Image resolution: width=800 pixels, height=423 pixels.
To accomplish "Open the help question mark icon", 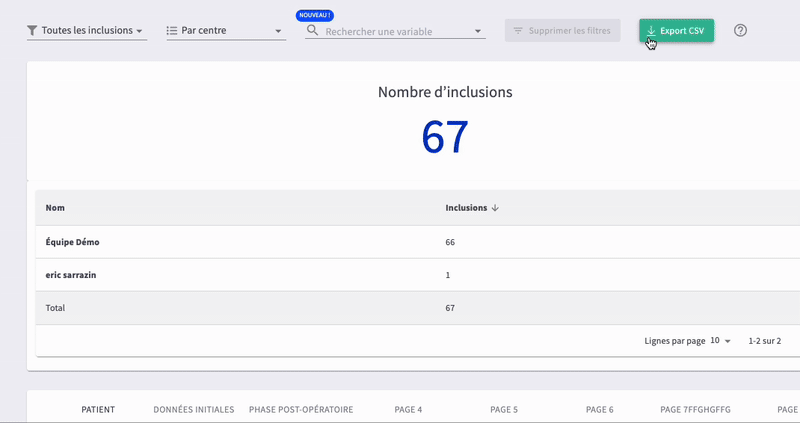I will pyautogui.click(x=740, y=31).
